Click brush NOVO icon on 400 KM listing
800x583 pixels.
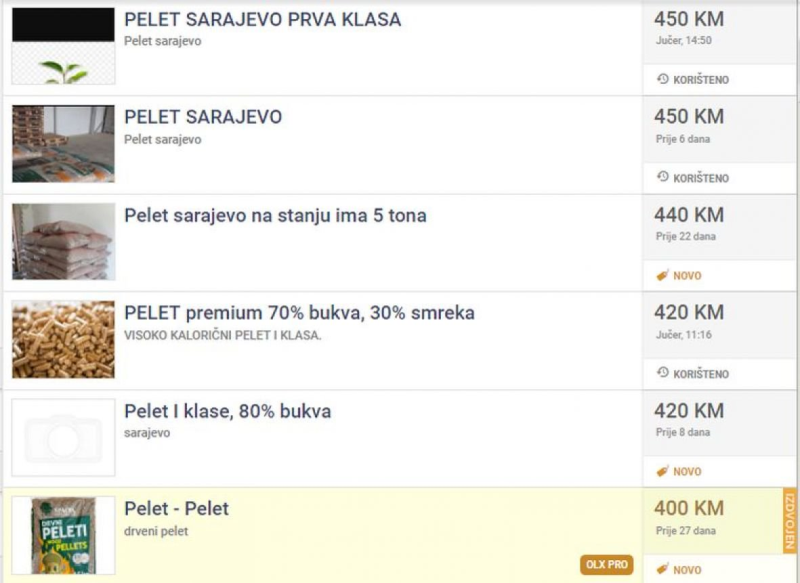point(662,569)
